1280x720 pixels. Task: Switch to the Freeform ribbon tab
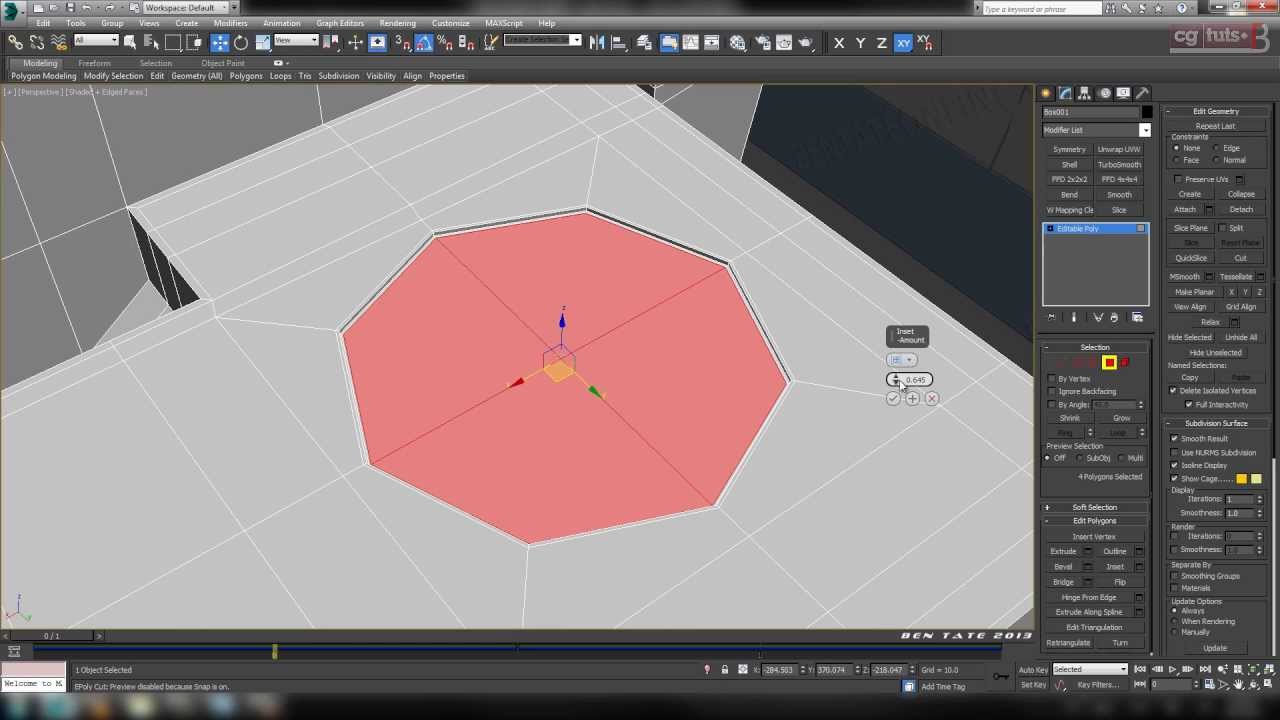click(94, 63)
